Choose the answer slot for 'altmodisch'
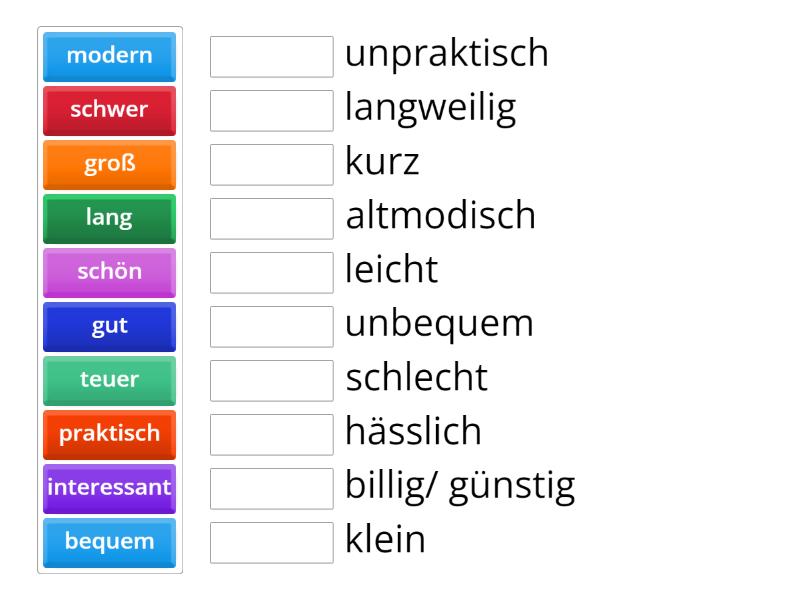The height and width of the screenshot is (600, 800). coord(272,219)
